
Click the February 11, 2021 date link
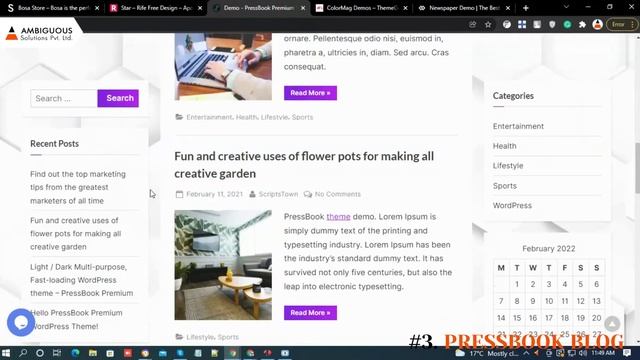pos(214,194)
